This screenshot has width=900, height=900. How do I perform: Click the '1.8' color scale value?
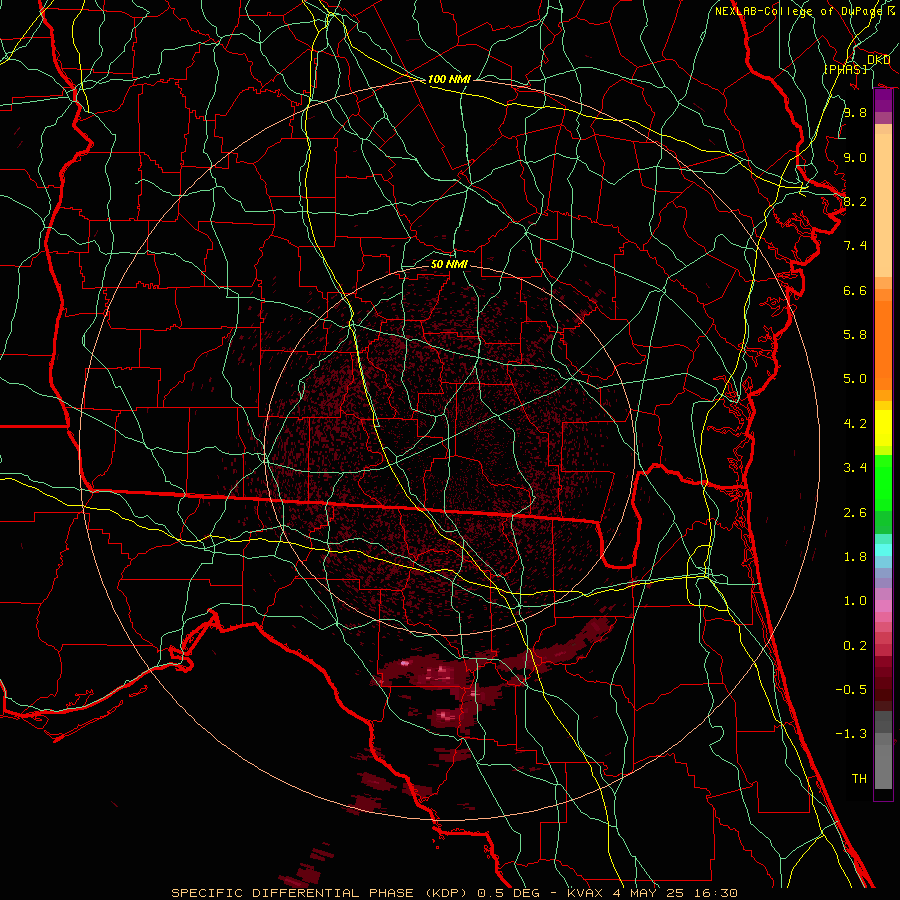(855, 557)
